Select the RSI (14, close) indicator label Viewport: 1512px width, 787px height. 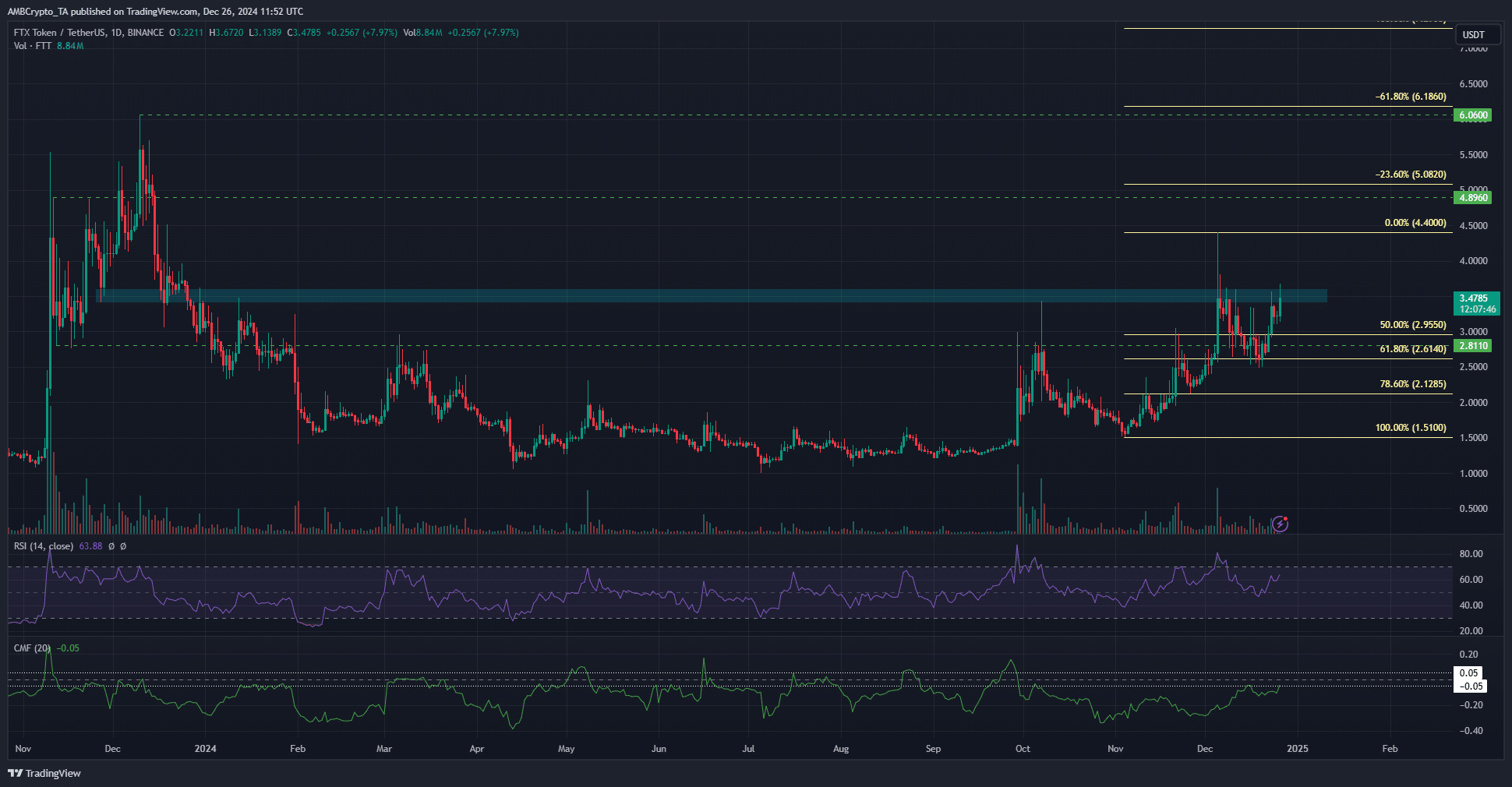(44, 546)
